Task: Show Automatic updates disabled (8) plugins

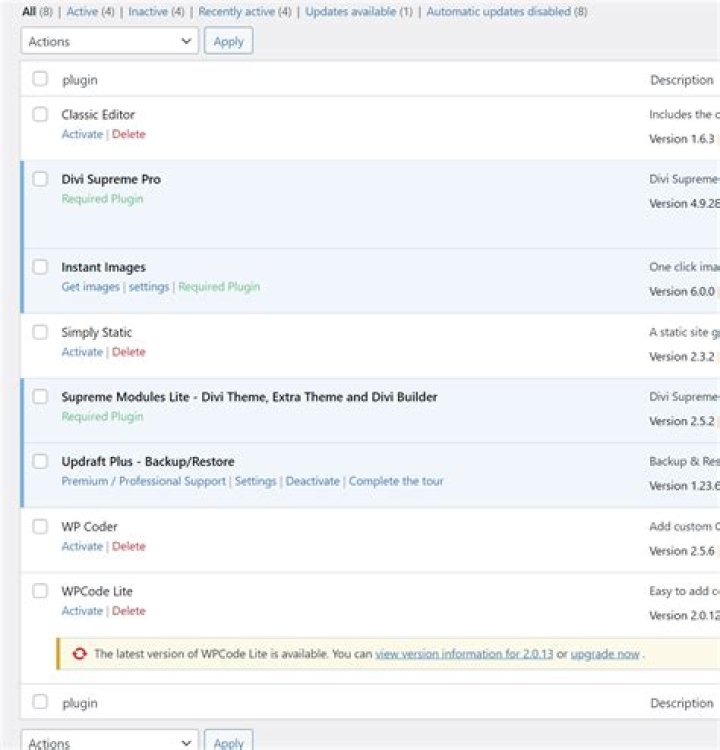Action: pos(507,11)
